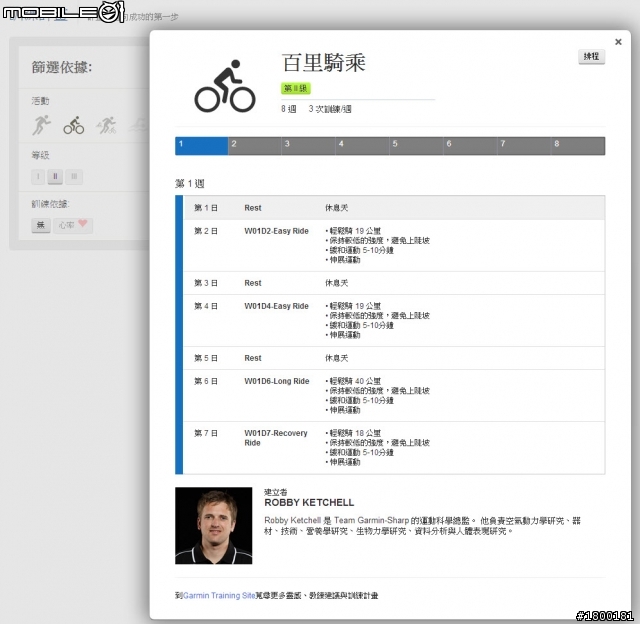Click the 第 II 級 green level badge
The height and width of the screenshot is (624, 640).
[296, 88]
